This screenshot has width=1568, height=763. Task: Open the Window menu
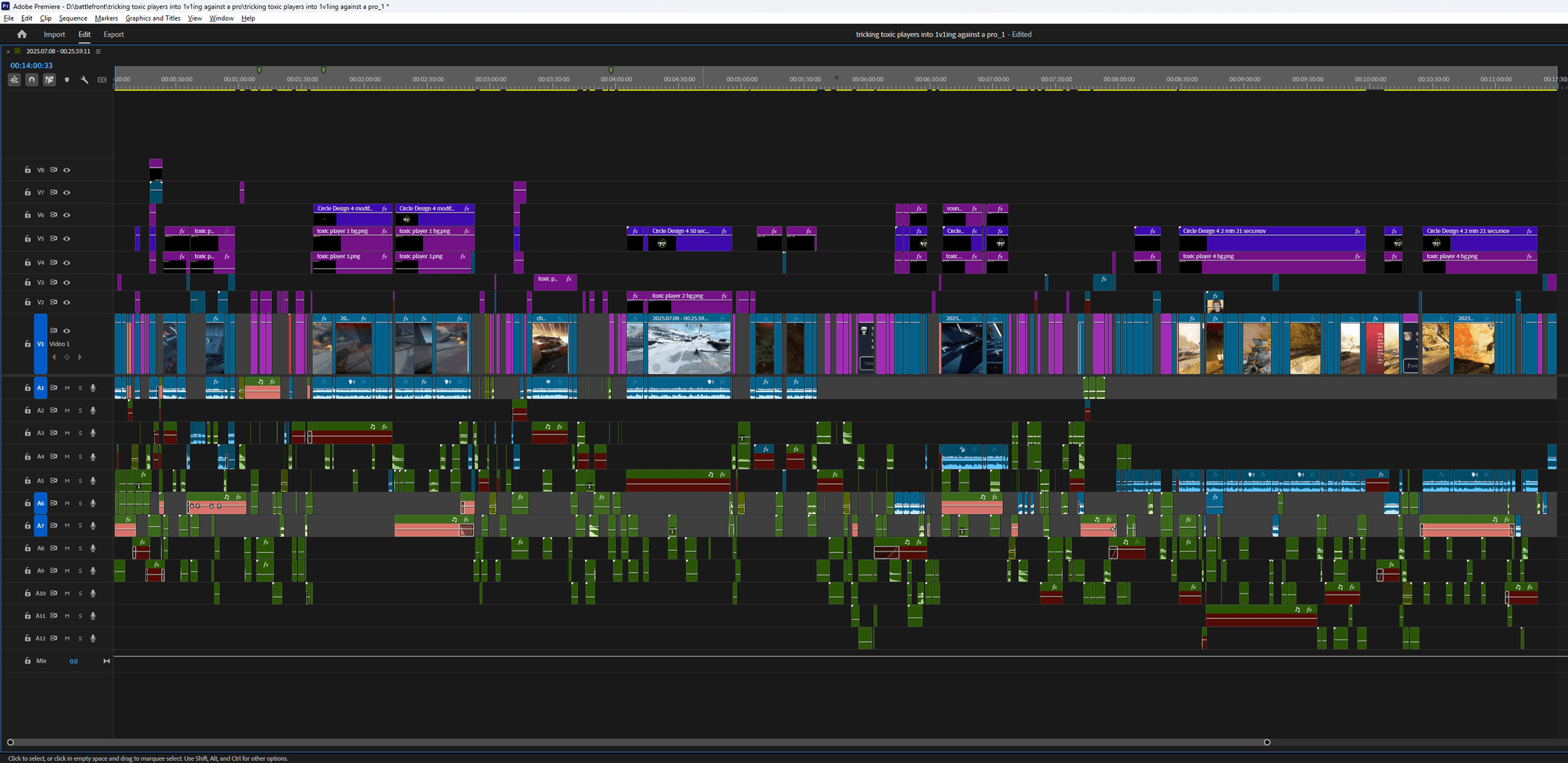221,18
